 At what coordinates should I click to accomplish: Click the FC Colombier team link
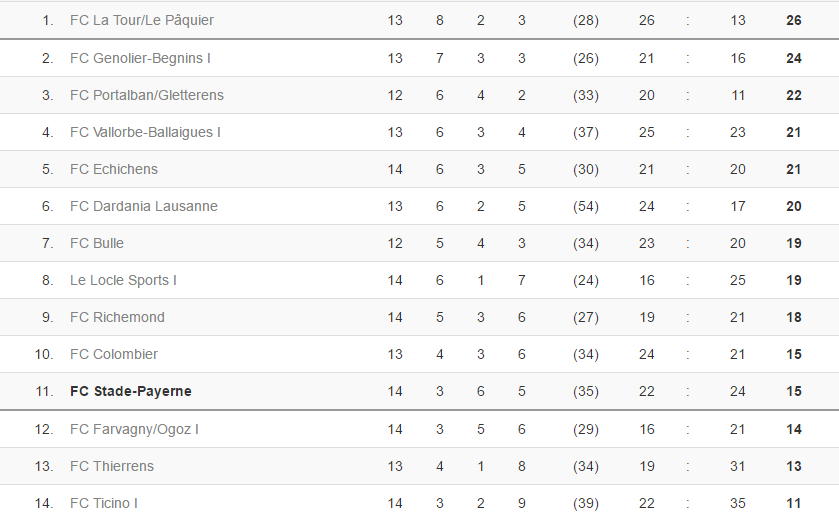coord(114,354)
